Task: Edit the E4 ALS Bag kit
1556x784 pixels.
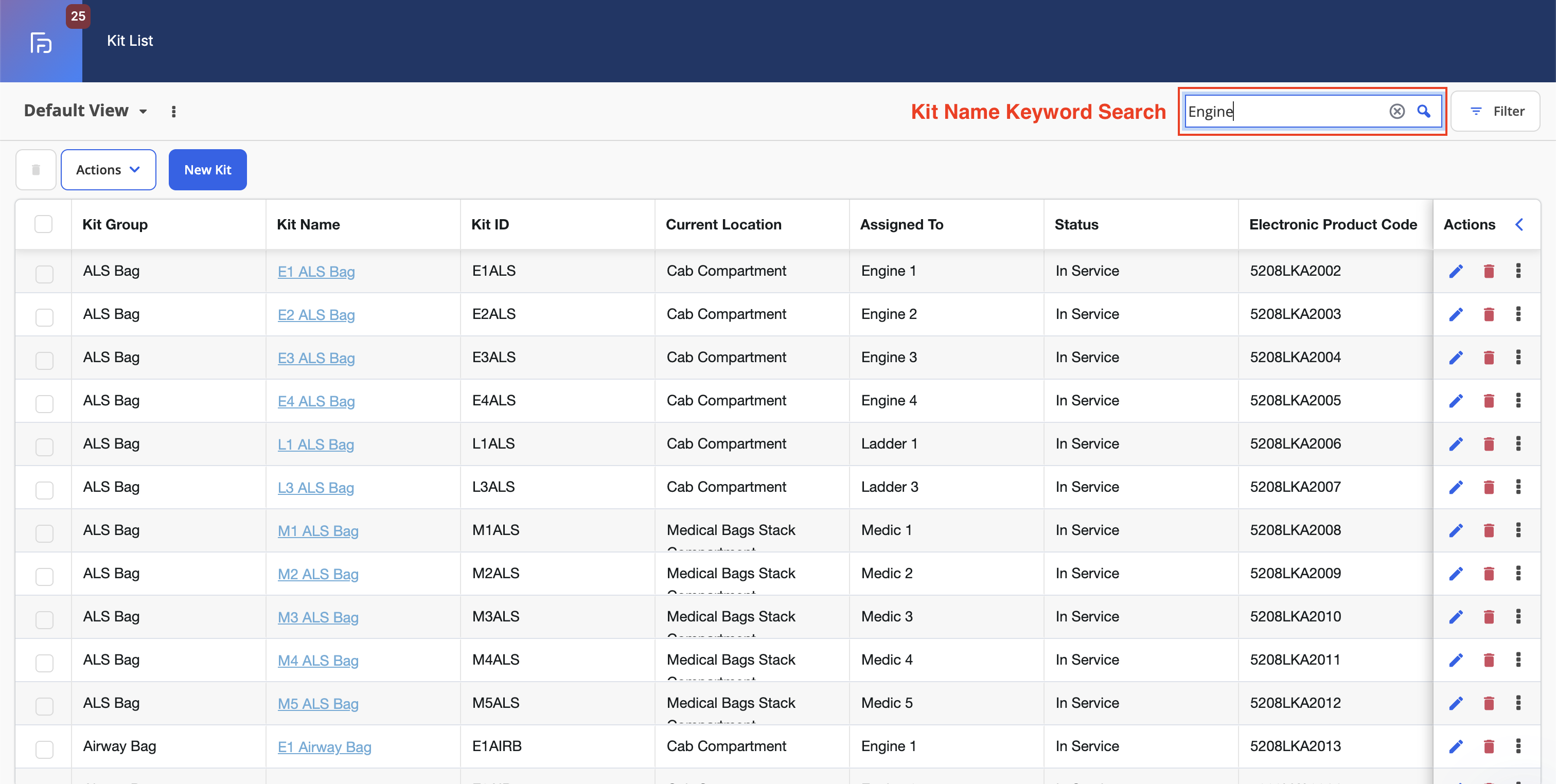Action: coord(1456,400)
